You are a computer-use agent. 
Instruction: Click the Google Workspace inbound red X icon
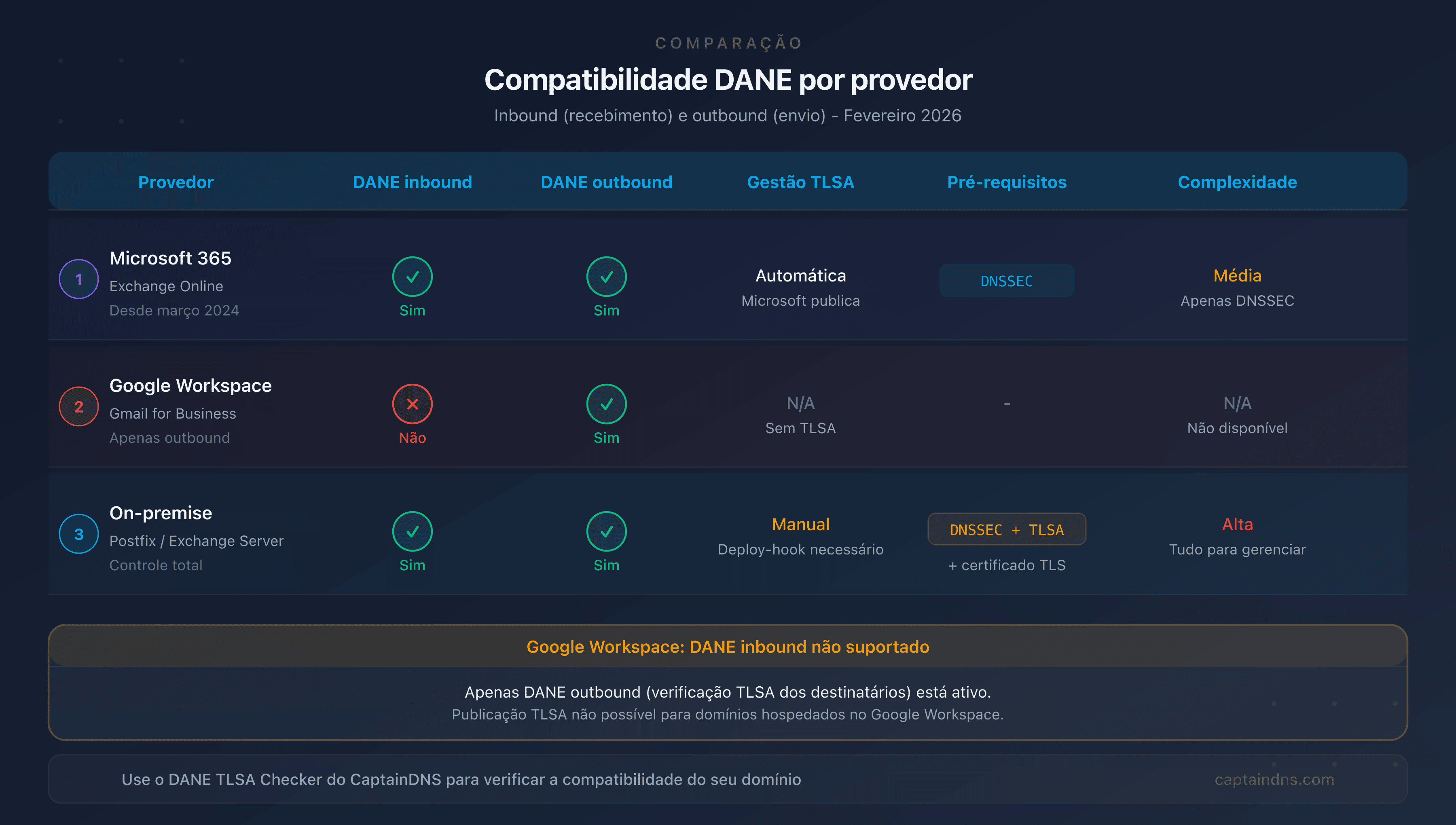point(413,404)
